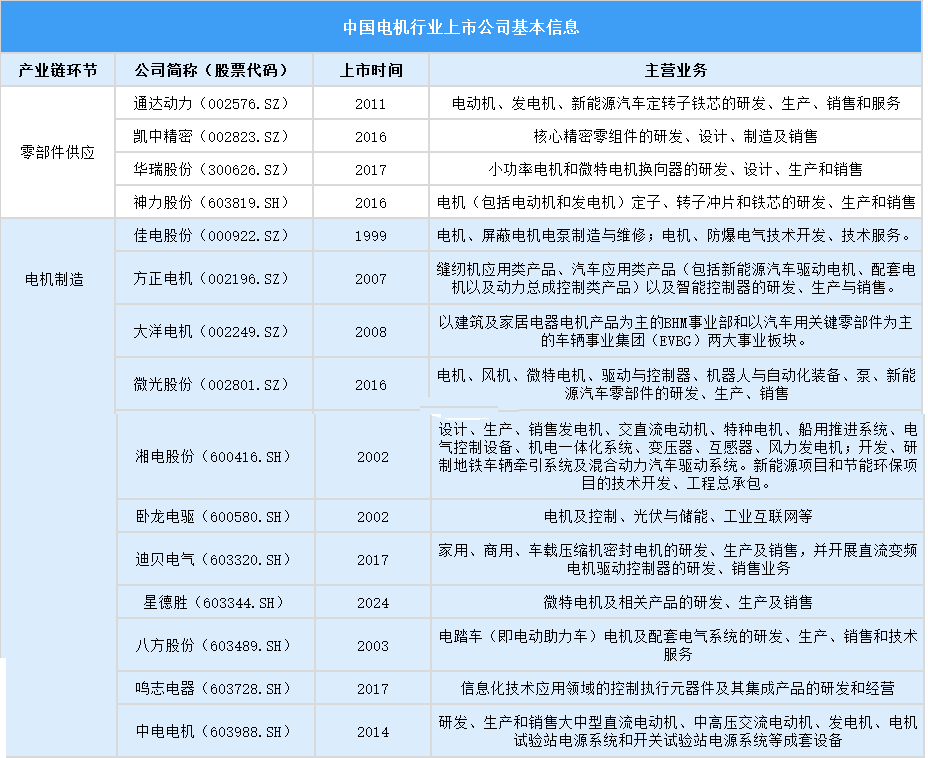Click the 主营业务 column header
The width and height of the screenshot is (928, 758).
[675, 71]
